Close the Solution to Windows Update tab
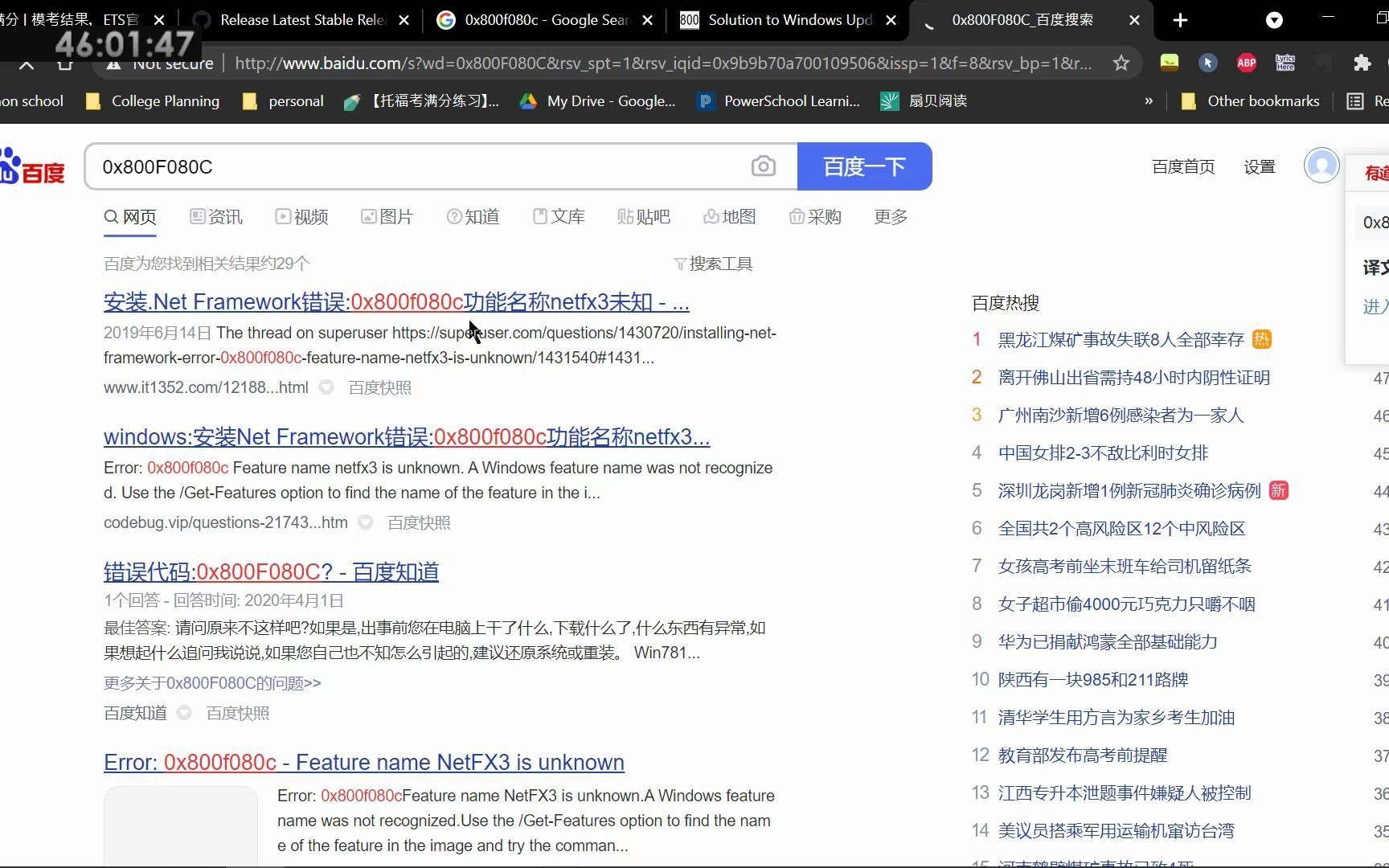The height and width of the screenshot is (868, 1389). [891, 20]
